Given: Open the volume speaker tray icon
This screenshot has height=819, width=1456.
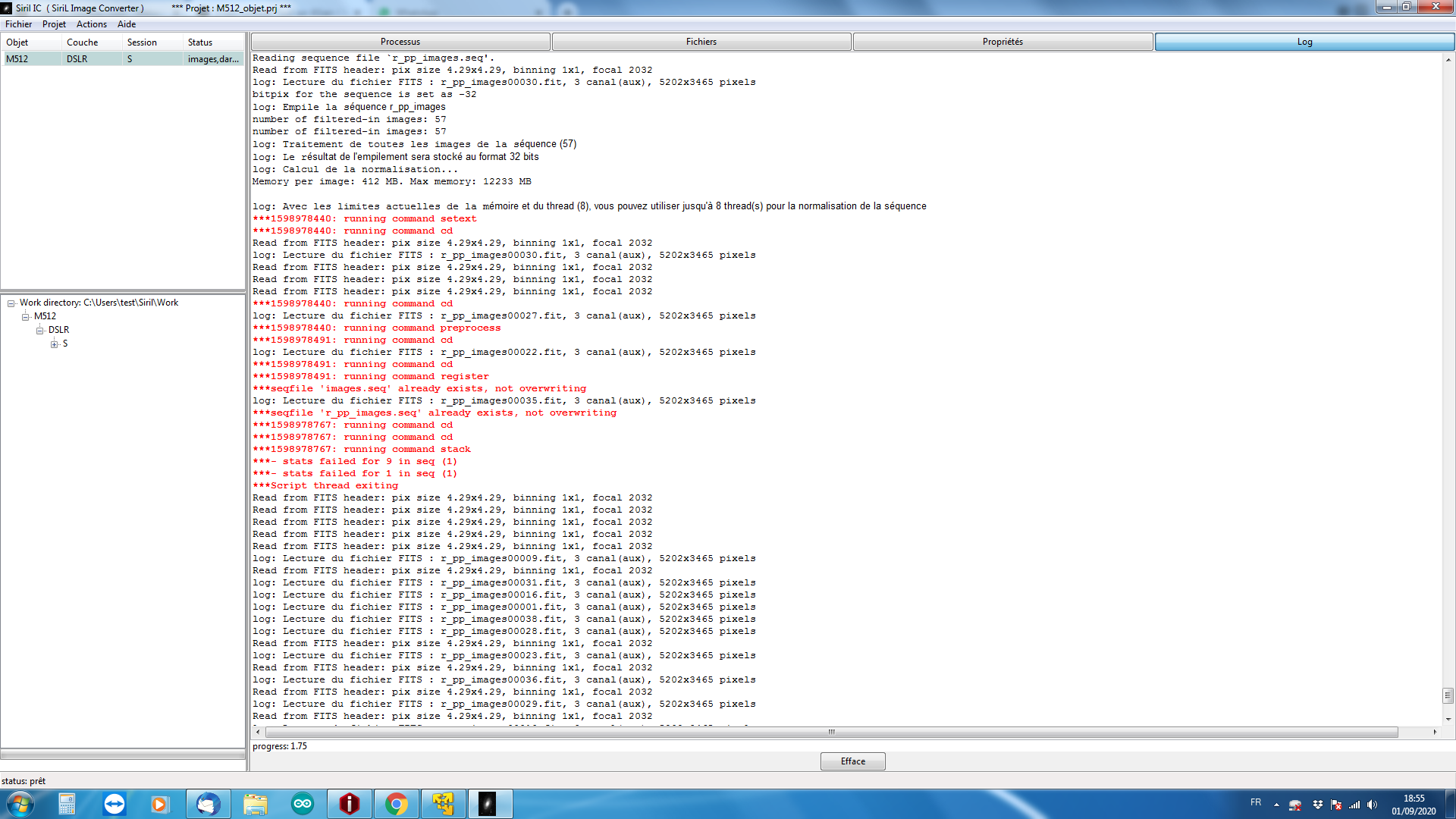Looking at the screenshot, I should tap(1373, 805).
